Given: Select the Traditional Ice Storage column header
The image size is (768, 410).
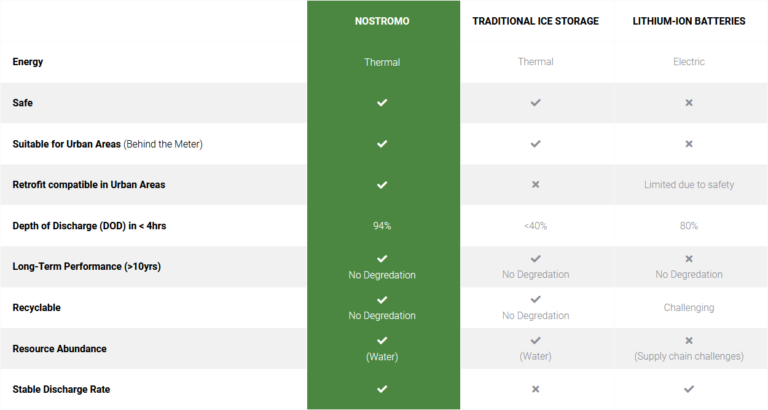Looking at the screenshot, I should point(536,21).
